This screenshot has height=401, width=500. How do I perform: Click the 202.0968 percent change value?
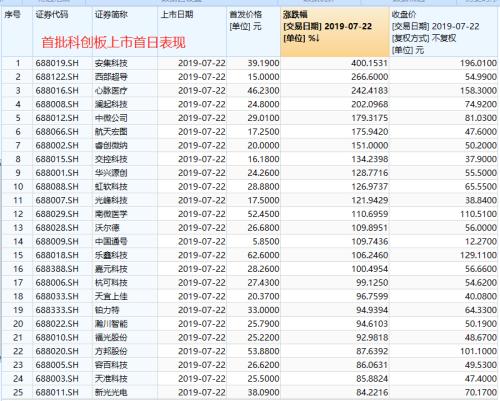[369, 104]
